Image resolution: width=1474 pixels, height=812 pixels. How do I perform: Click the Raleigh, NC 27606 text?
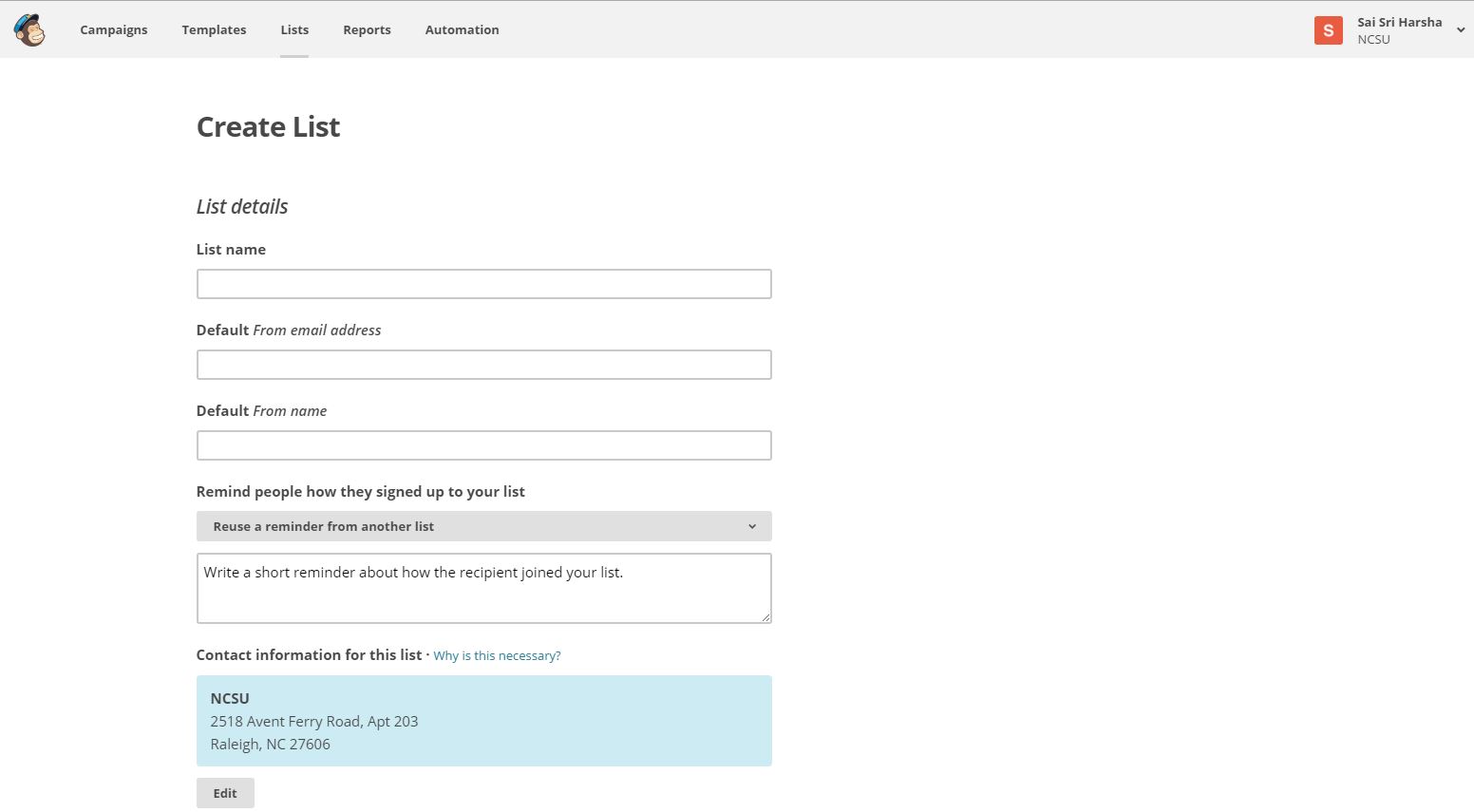pyautogui.click(x=270, y=745)
